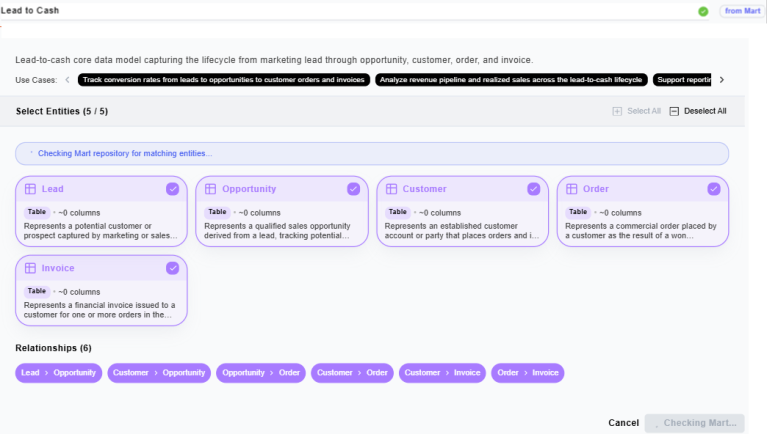Click the Lead card description text

point(100,231)
